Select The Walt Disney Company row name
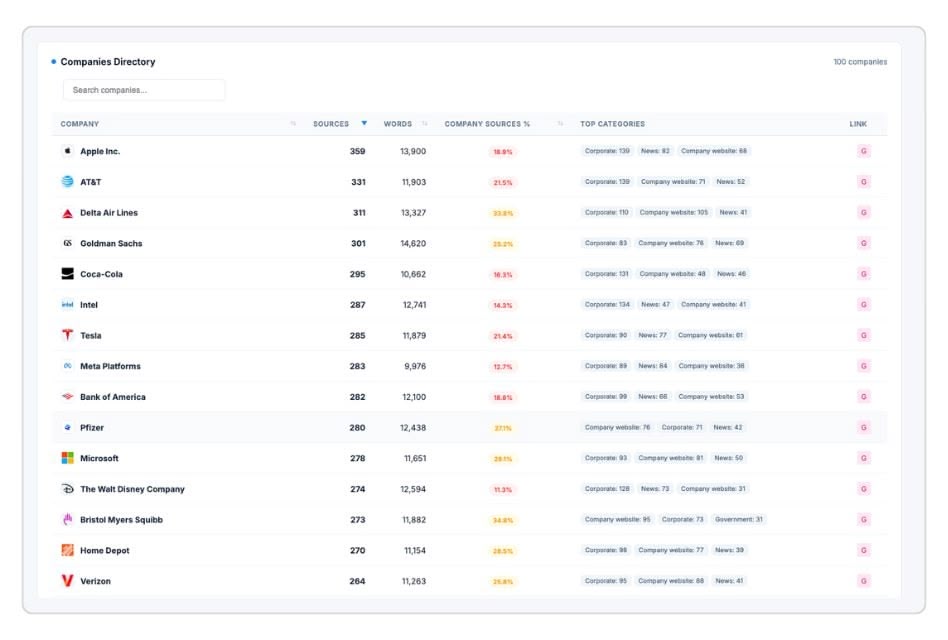948x640 pixels. coord(132,490)
